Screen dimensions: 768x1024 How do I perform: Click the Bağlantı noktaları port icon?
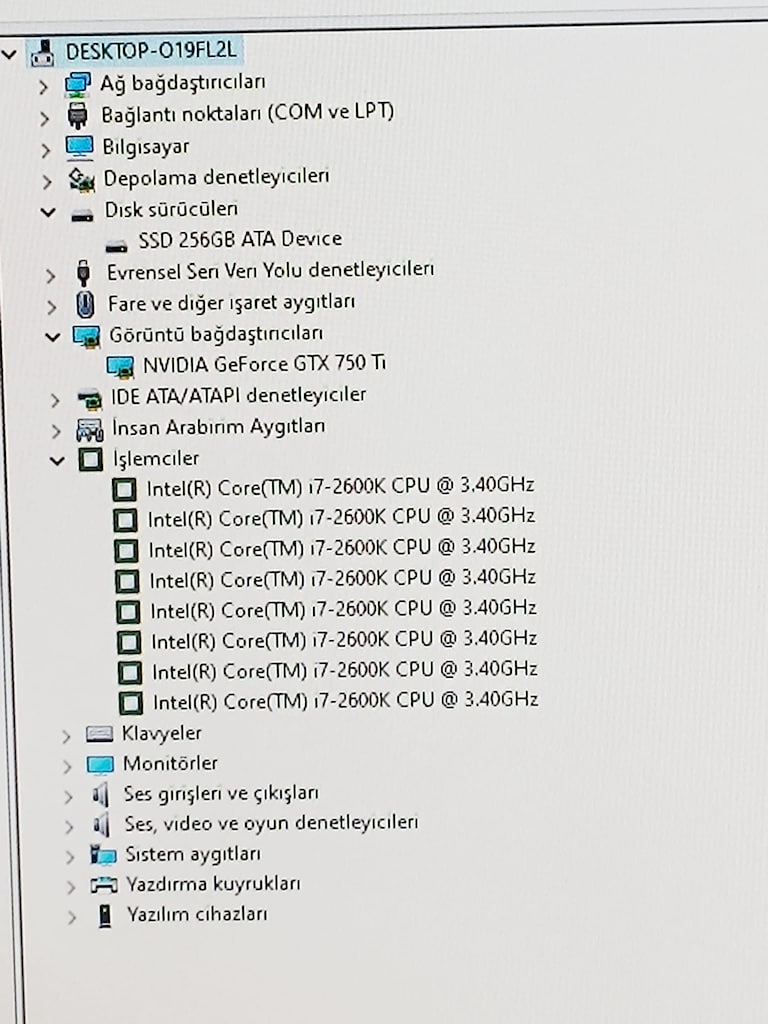[78, 116]
